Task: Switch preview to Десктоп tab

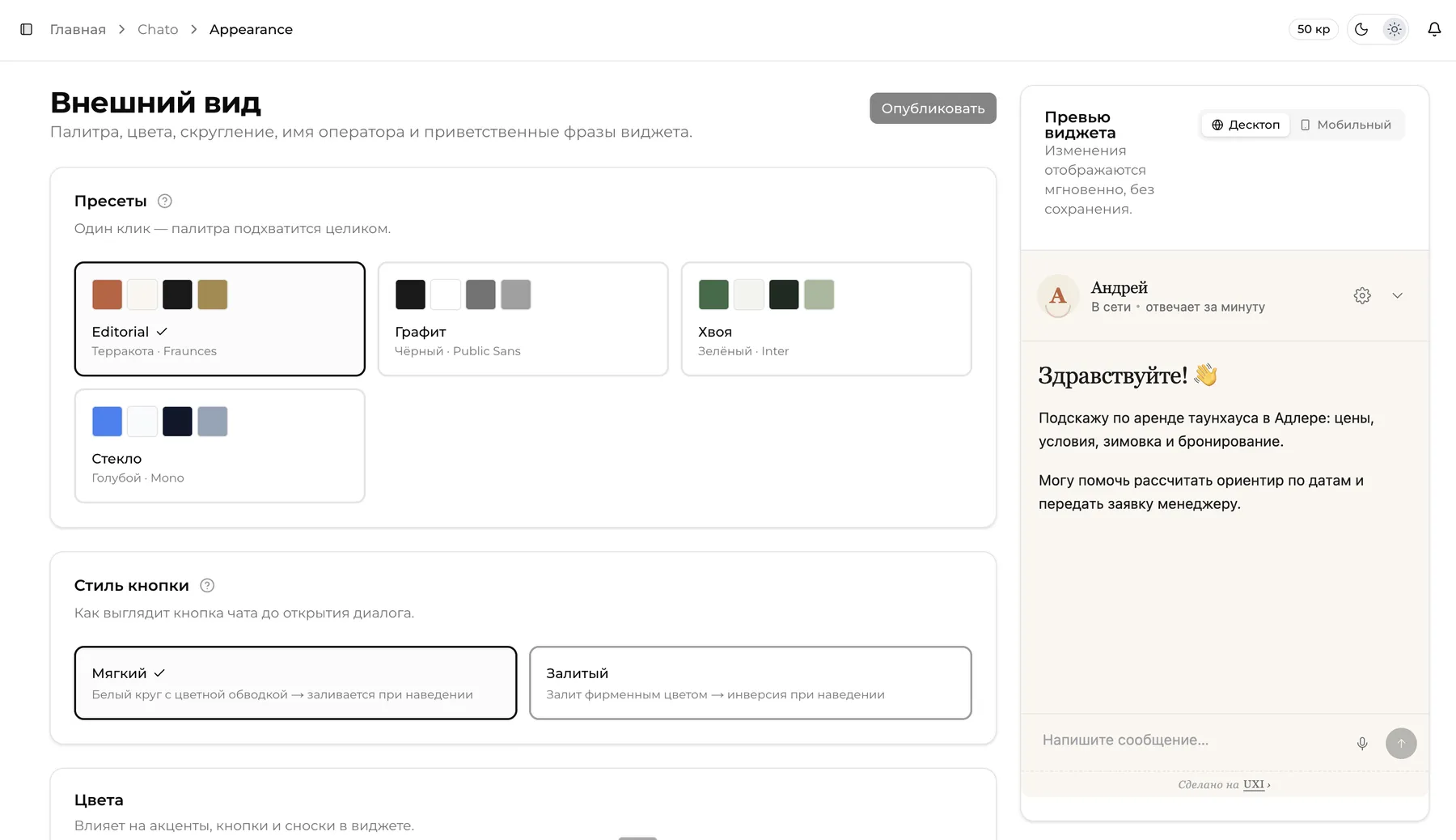Action: [x=1246, y=125]
